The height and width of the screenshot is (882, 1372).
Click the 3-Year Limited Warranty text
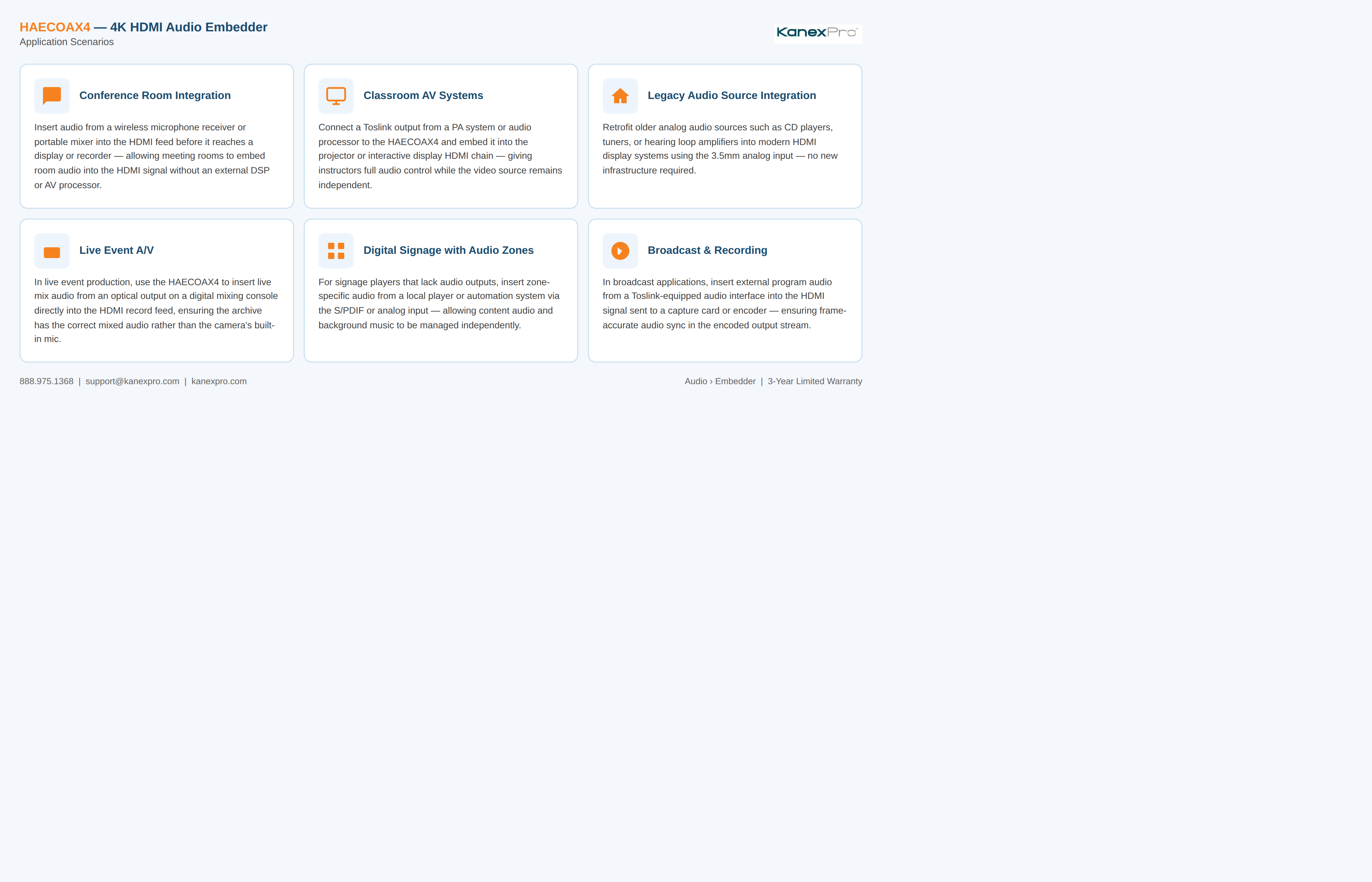(x=815, y=382)
